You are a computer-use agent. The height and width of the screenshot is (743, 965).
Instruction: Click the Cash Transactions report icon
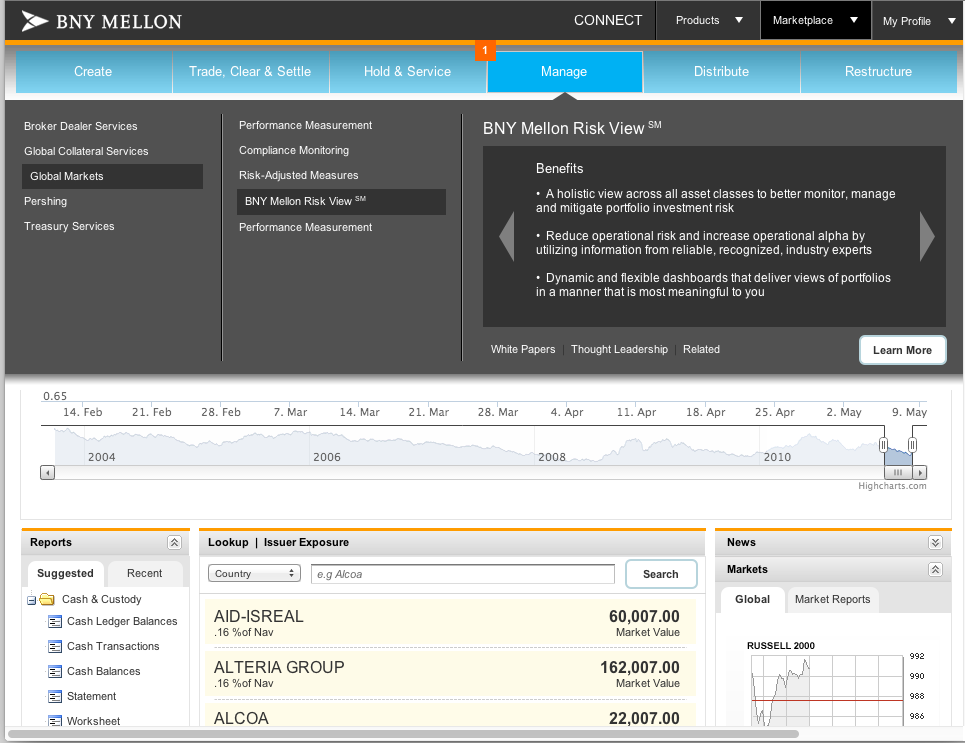click(55, 646)
